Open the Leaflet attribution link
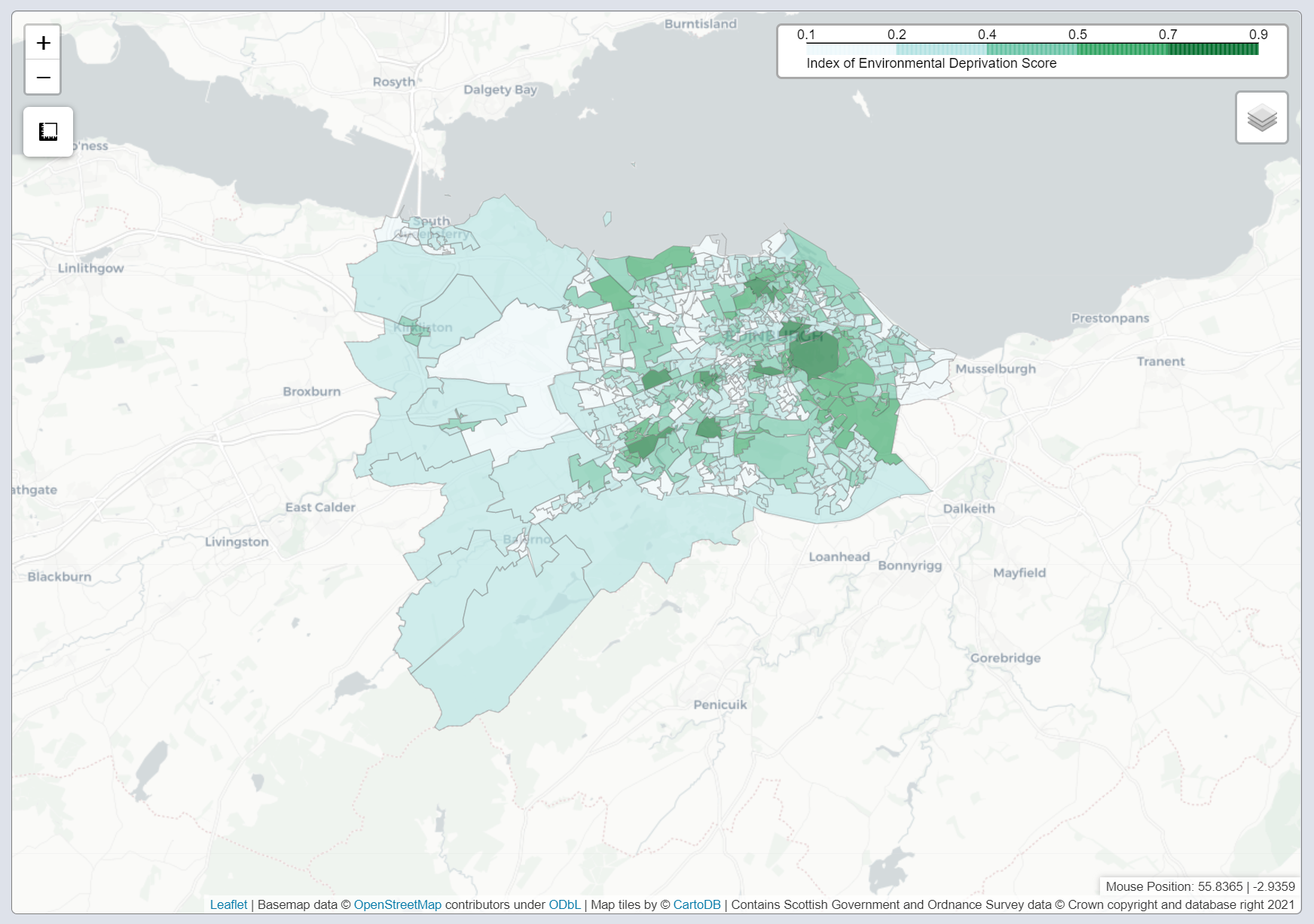The height and width of the screenshot is (924, 1314). (228, 904)
